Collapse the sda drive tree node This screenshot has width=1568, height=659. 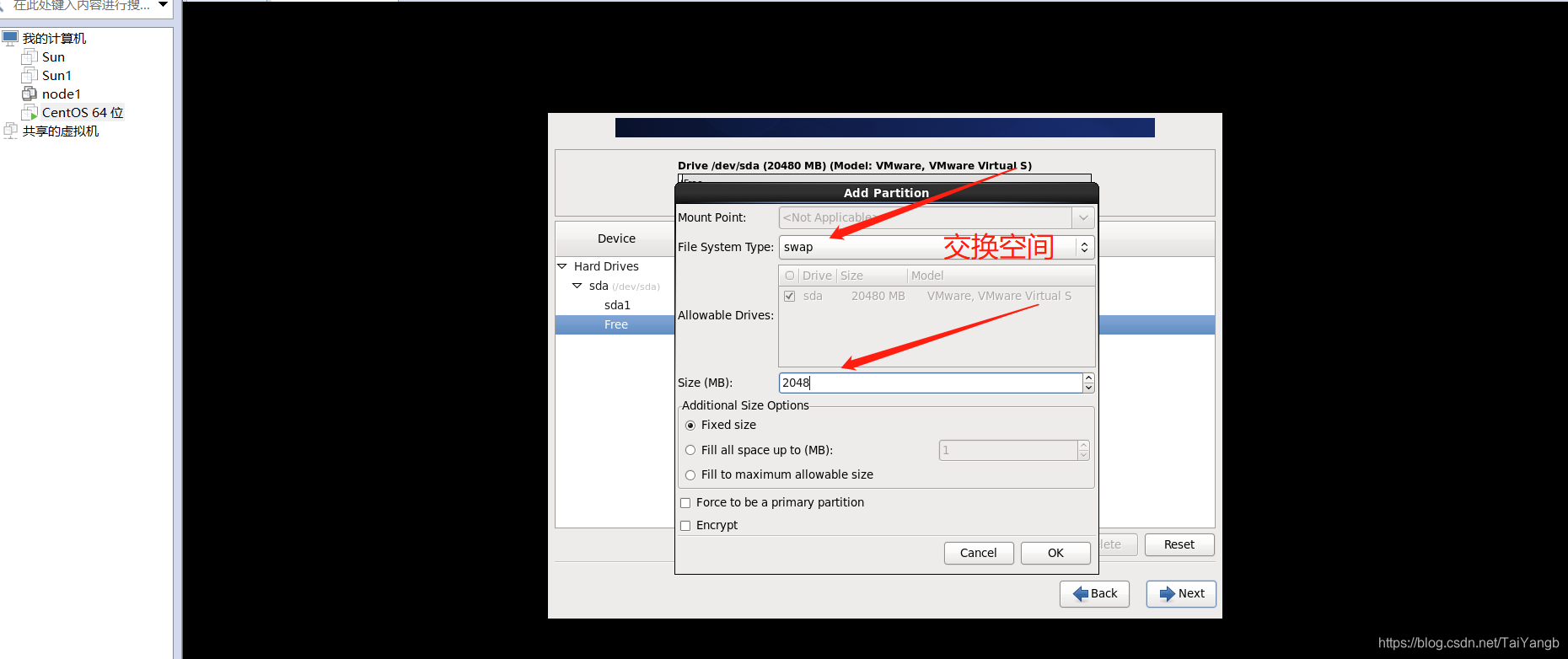[577, 286]
